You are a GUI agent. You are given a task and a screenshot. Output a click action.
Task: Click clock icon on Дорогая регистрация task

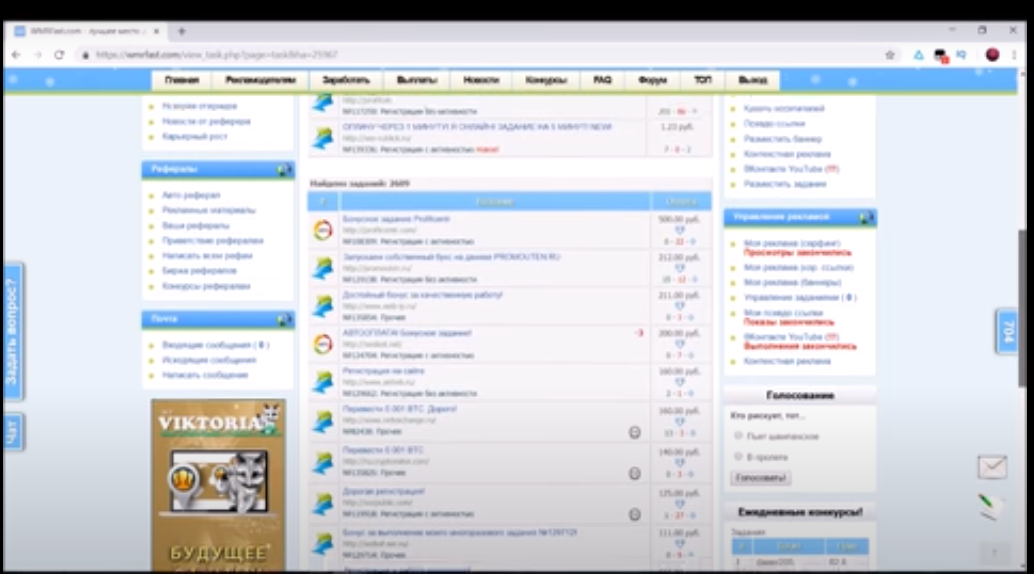(634, 515)
